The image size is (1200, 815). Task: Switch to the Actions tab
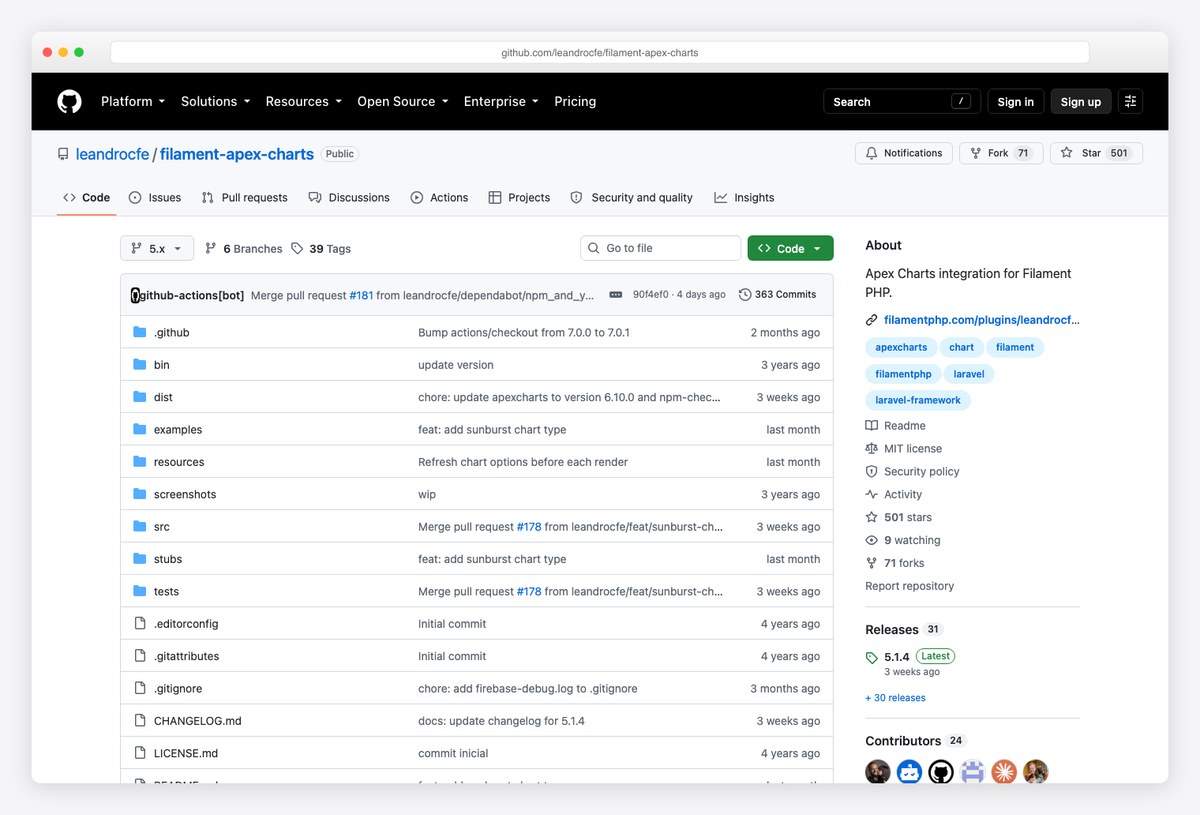(439, 198)
